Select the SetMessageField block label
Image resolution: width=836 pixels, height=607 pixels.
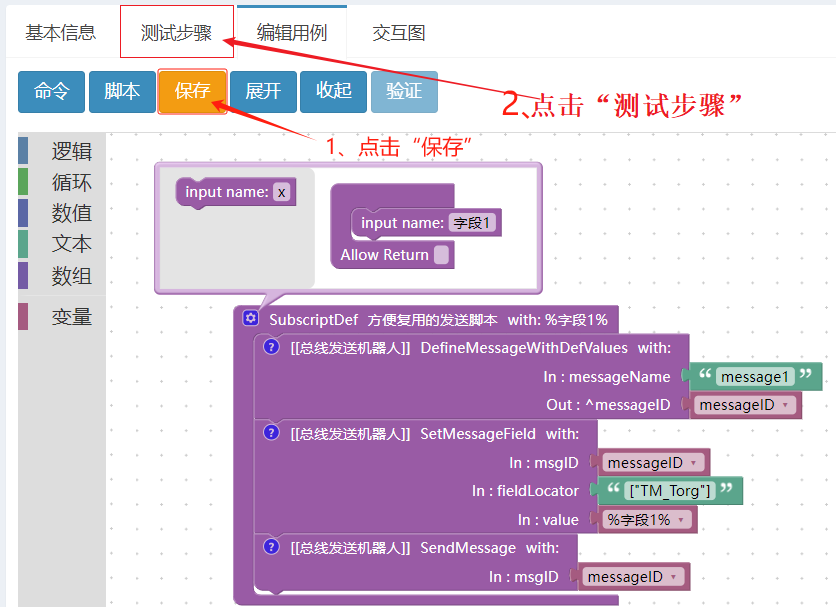click(x=478, y=434)
